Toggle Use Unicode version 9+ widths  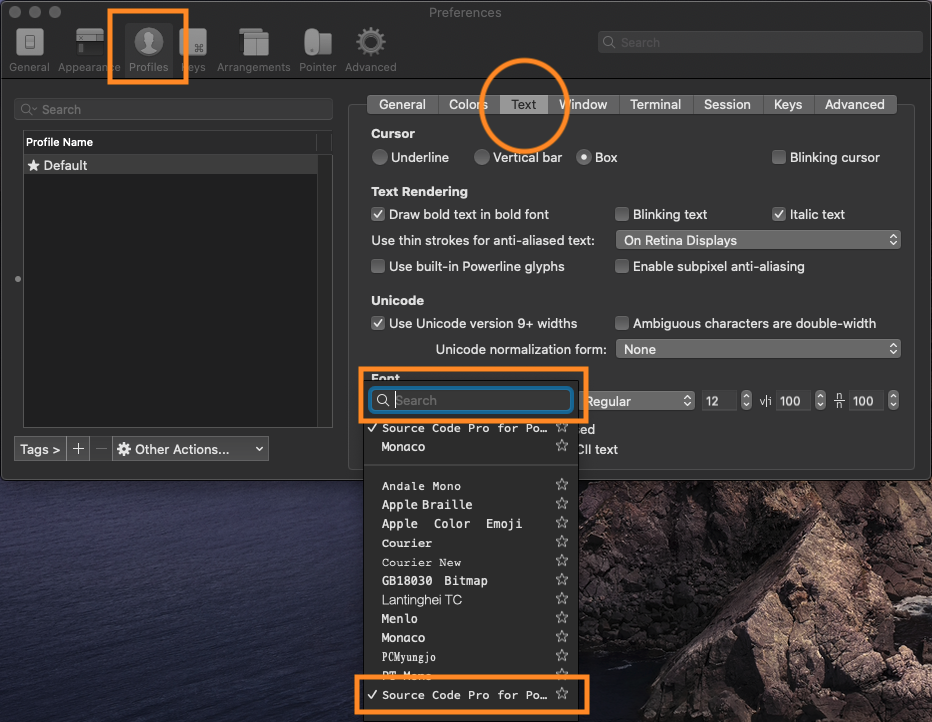point(378,323)
